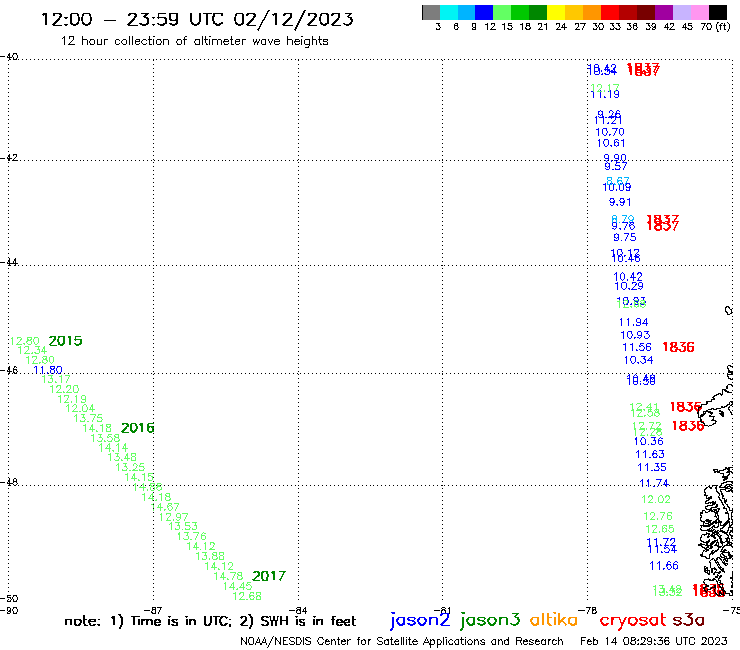
Task: Click the 10.70 wave height value
Action: [610, 132]
